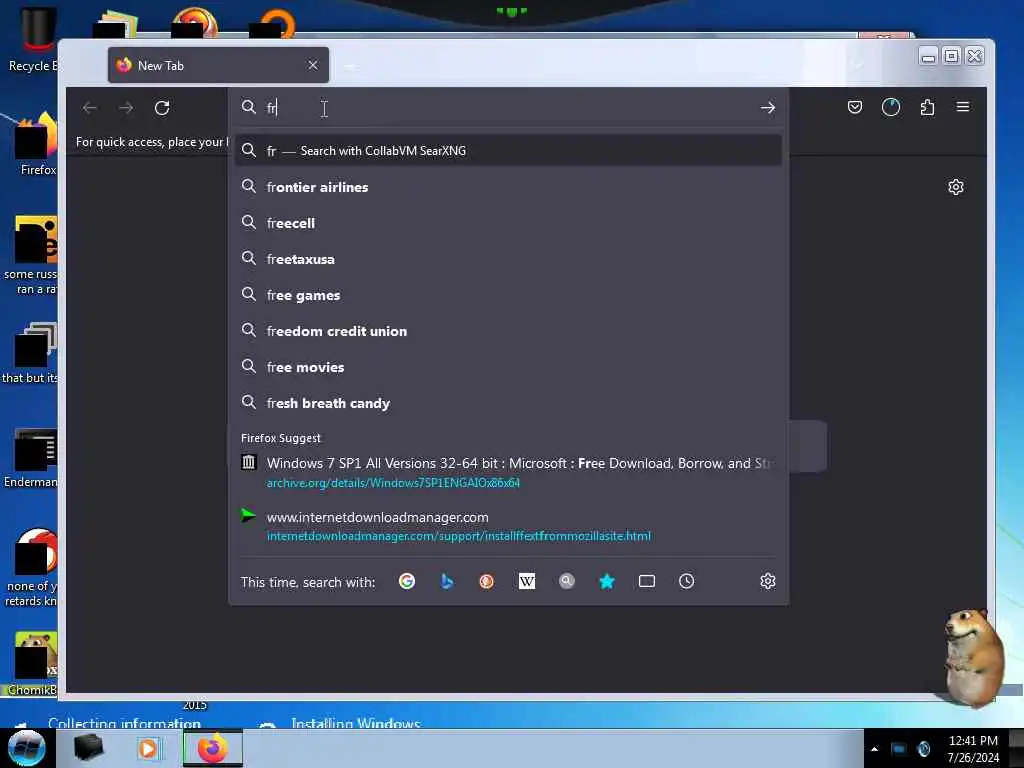Search bookmarks using the star icon
Image resolution: width=1024 pixels, height=768 pixels.
(607, 581)
